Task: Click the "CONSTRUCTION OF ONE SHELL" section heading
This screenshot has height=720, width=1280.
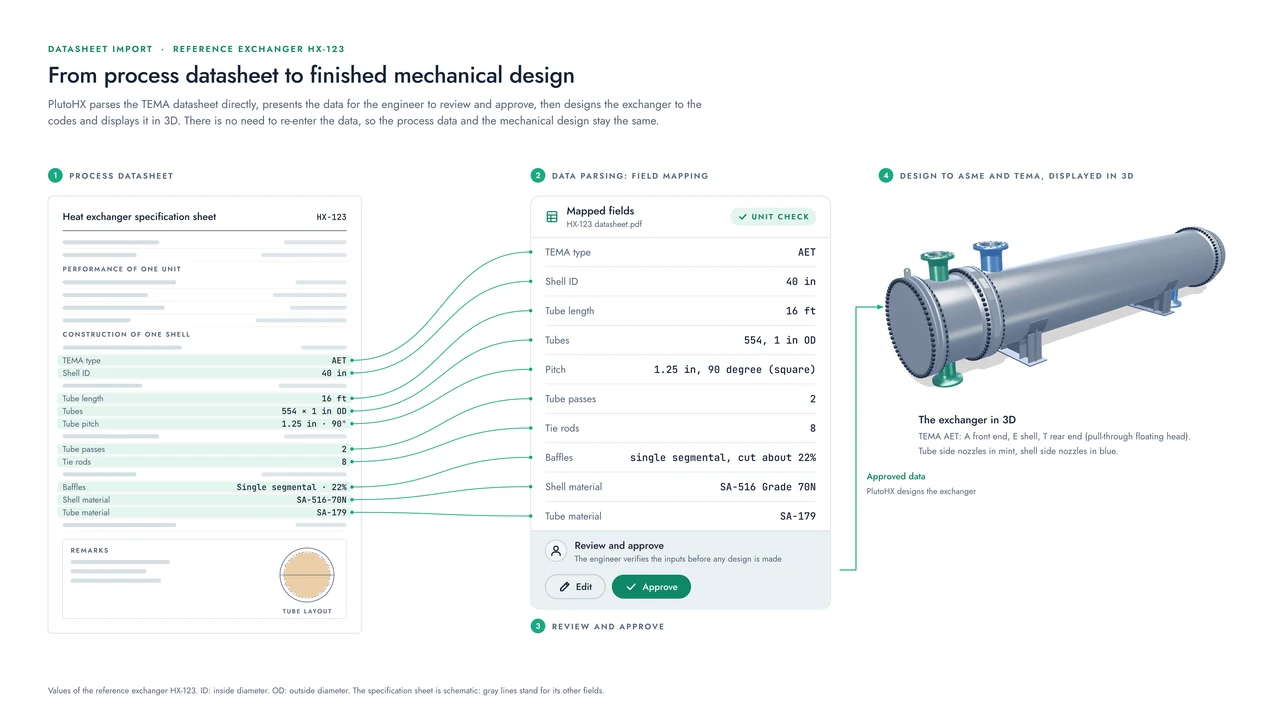Action: click(x=126, y=334)
